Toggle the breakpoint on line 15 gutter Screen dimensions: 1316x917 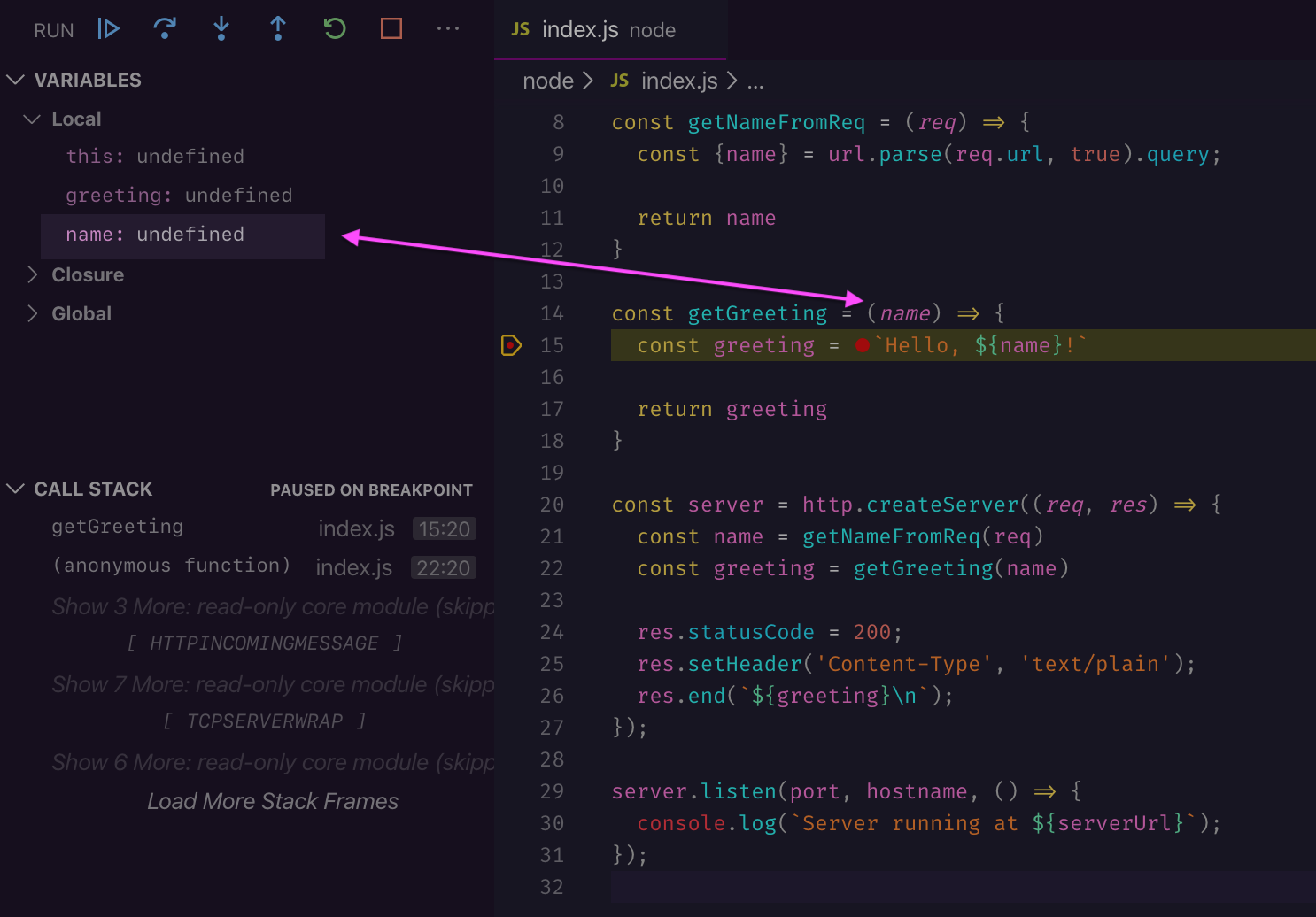point(511,345)
